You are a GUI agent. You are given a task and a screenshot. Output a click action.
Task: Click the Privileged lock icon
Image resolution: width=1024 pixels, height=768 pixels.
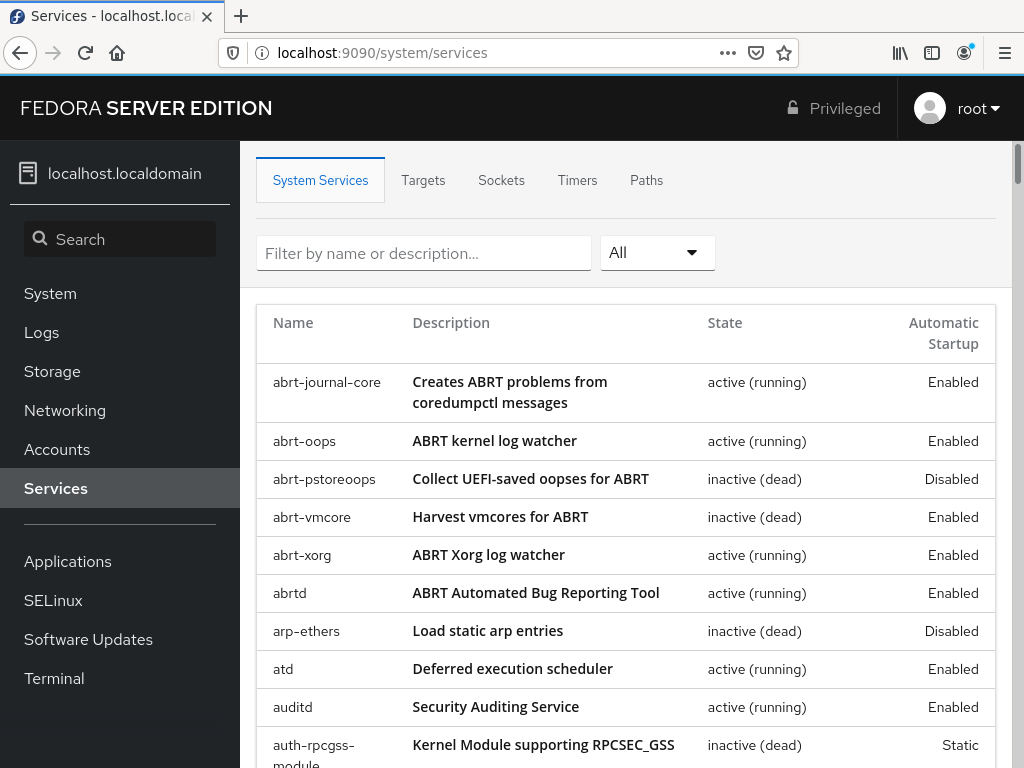(792, 108)
